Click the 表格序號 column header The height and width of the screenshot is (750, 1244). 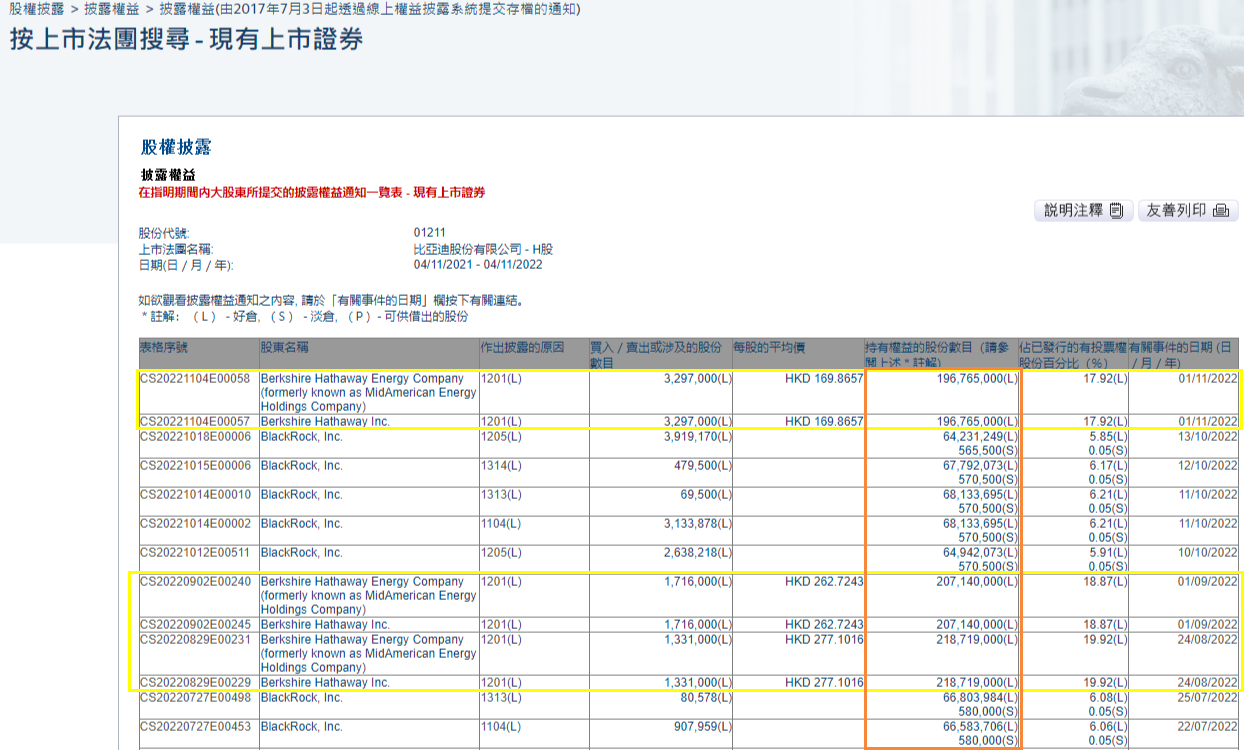pyautogui.click(x=163, y=348)
